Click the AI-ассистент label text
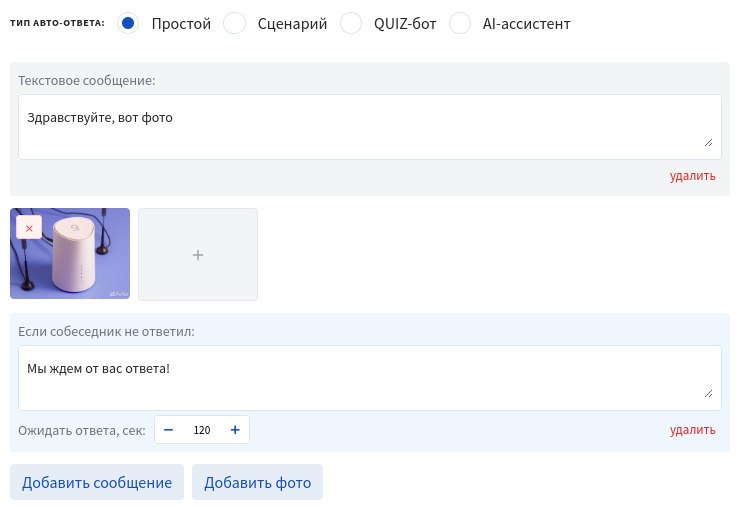747x510 pixels. pyautogui.click(x=524, y=23)
